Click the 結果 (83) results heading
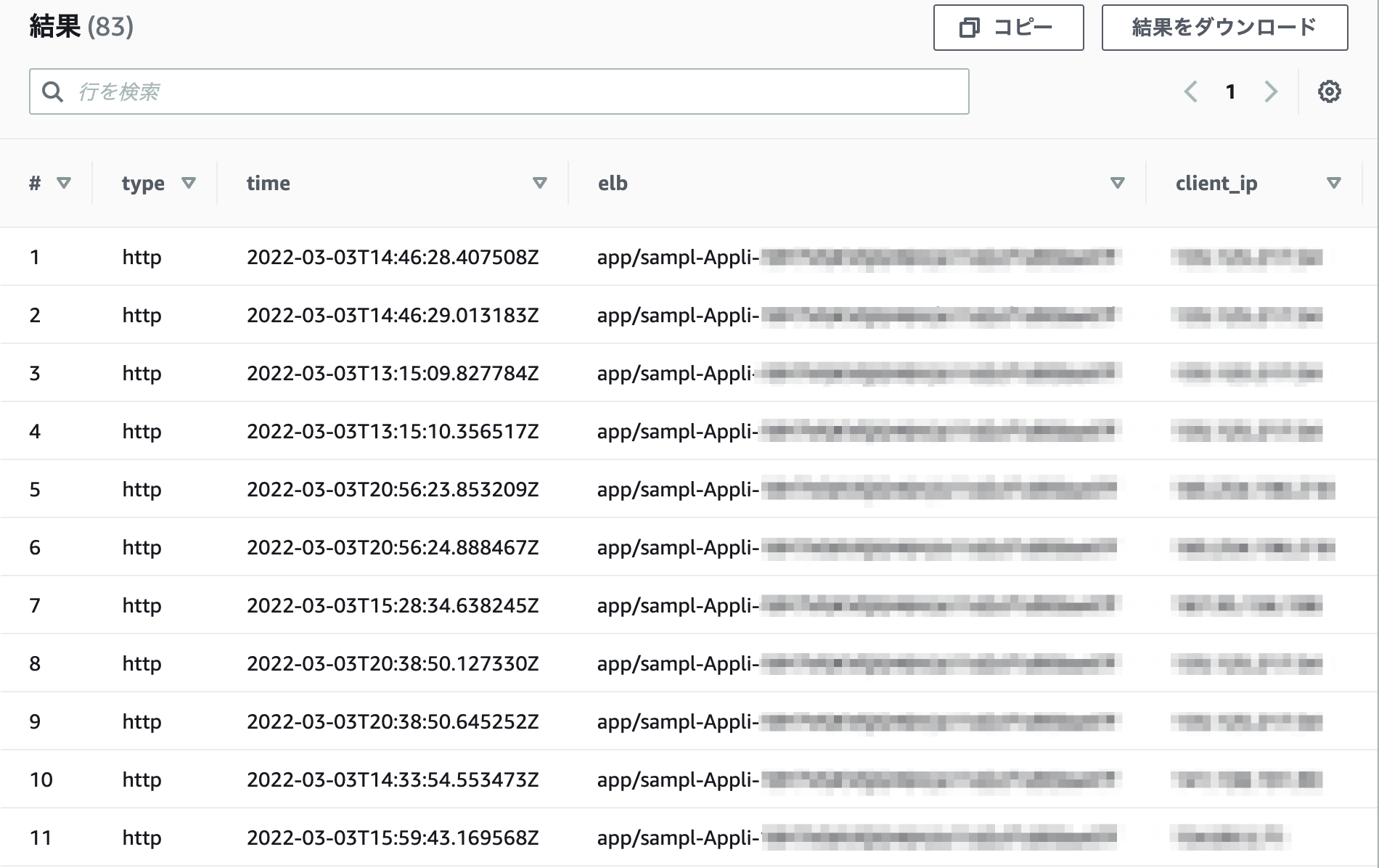This screenshot has height=868, width=1379. 81,27
